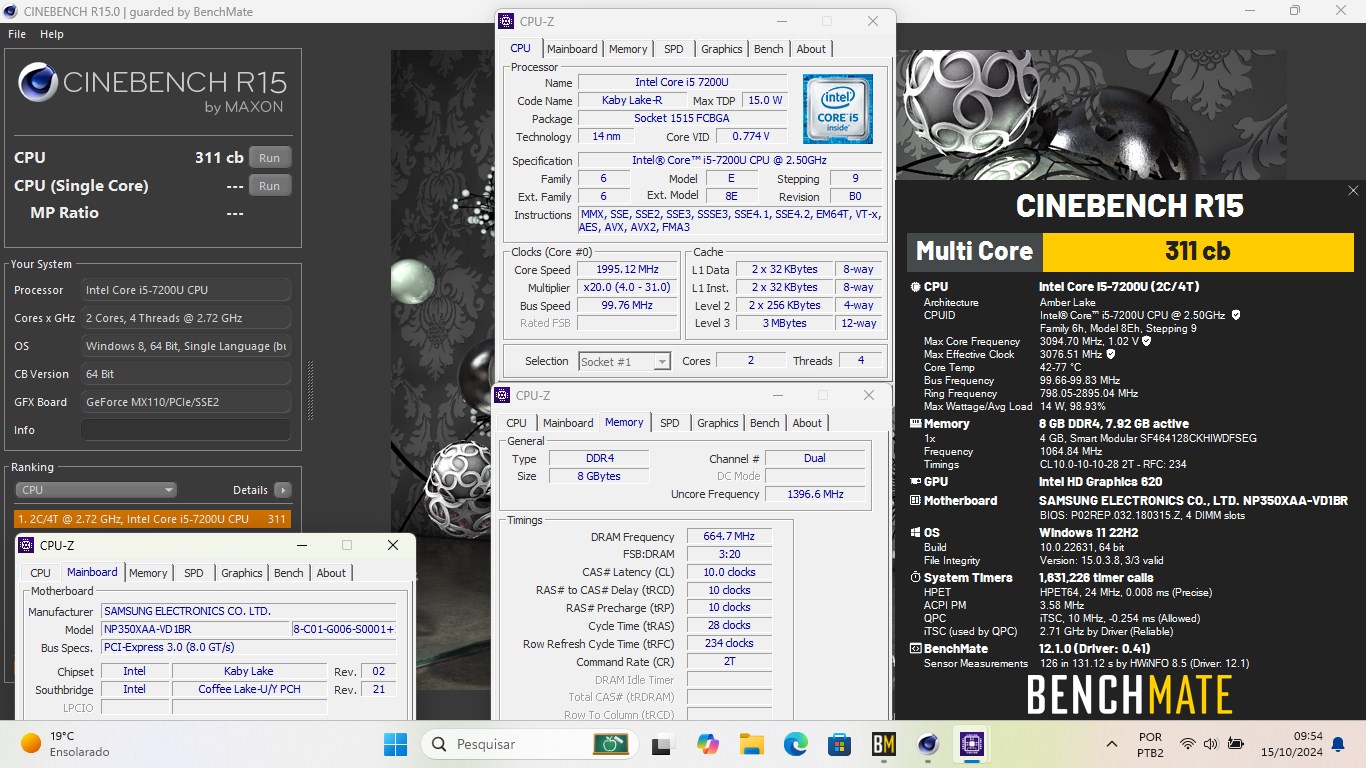Image resolution: width=1366 pixels, height=768 pixels.
Task: Click the Info input field
Action: [186, 430]
